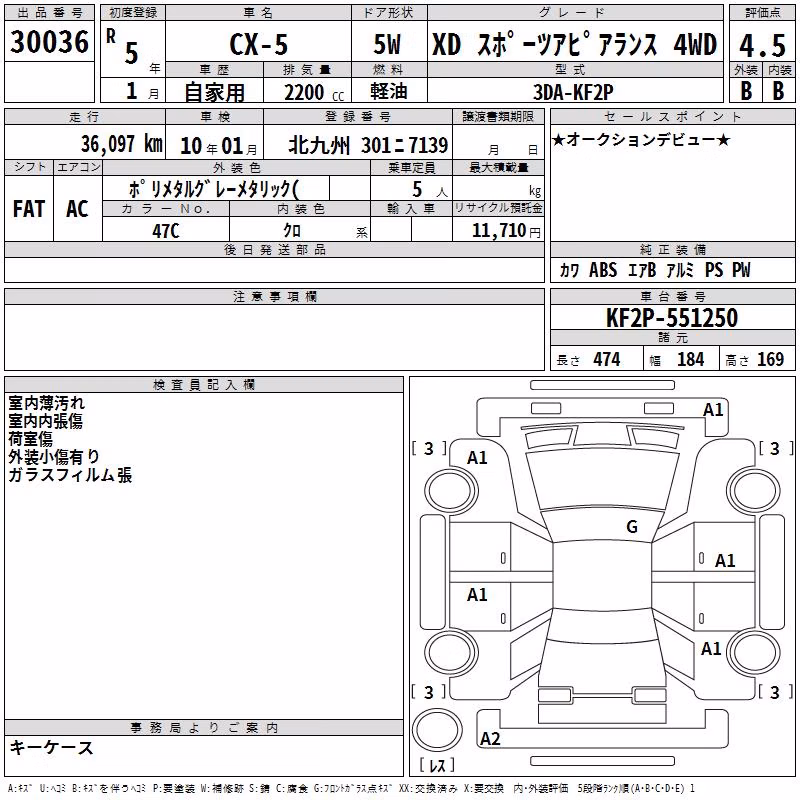
Task: Click the 初度登録 header
Action: coord(133,13)
